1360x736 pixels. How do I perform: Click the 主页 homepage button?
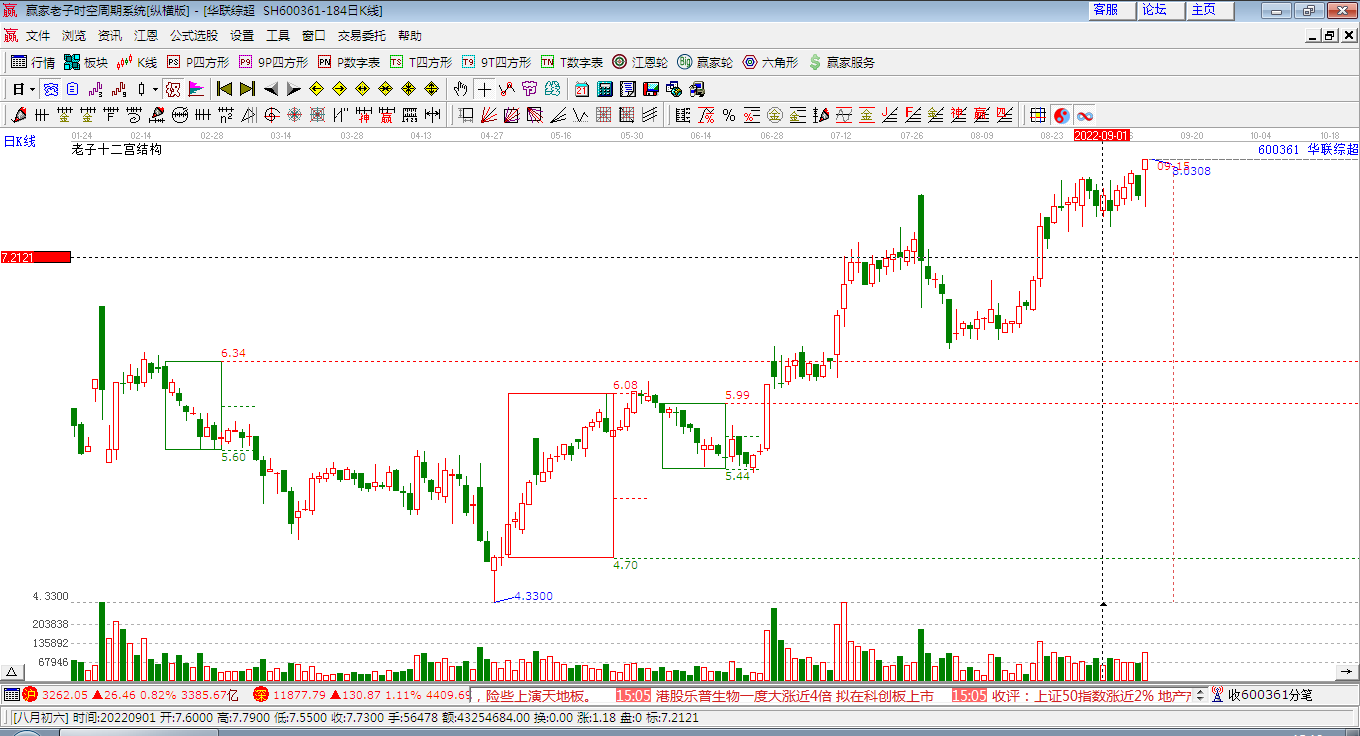click(1211, 10)
